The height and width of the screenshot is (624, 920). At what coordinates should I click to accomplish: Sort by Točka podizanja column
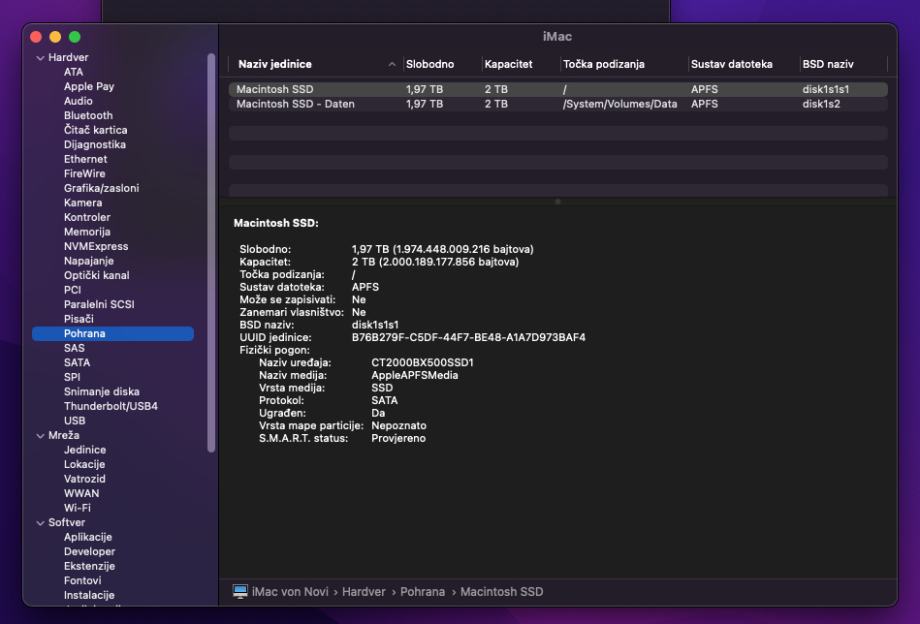click(603, 65)
